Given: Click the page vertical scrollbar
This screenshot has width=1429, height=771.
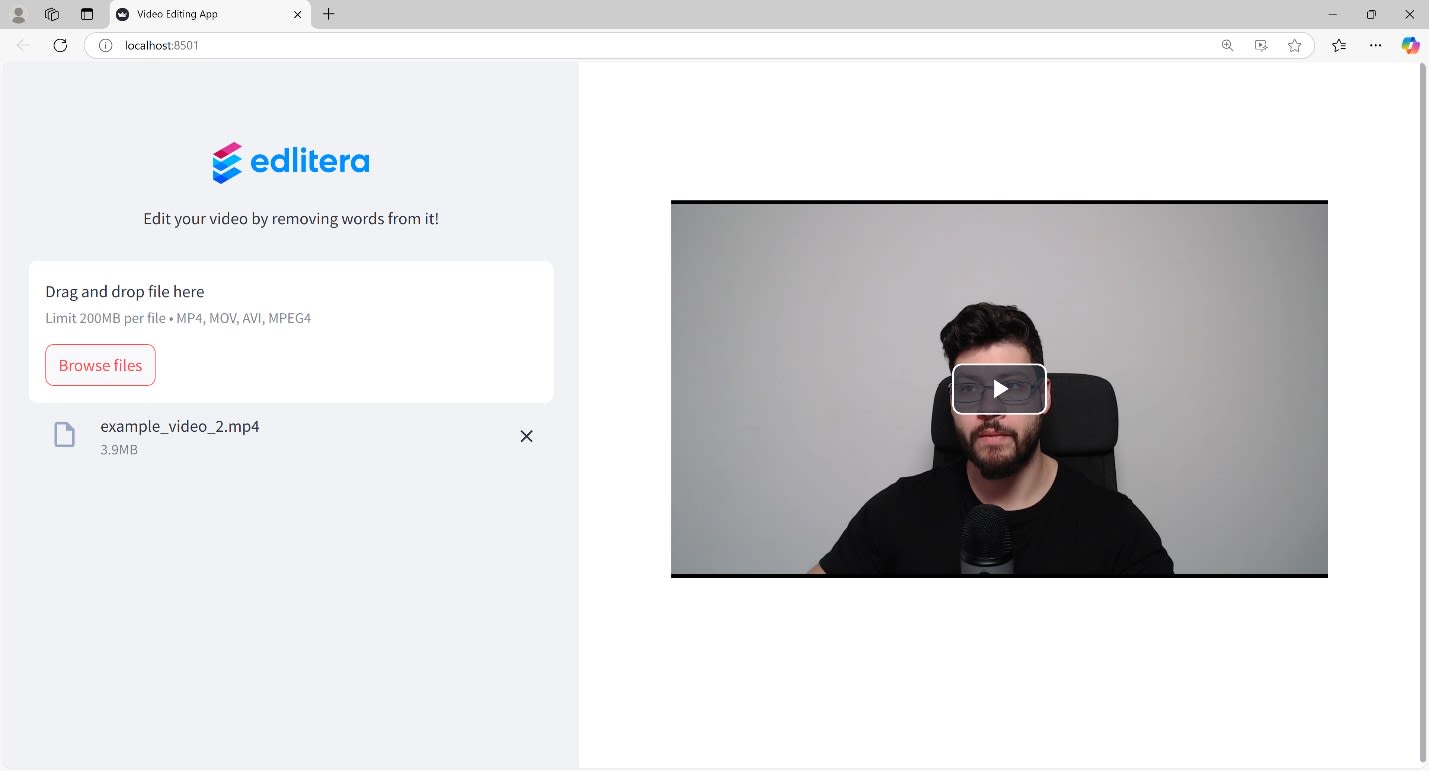Looking at the screenshot, I should [x=1422, y=414].
